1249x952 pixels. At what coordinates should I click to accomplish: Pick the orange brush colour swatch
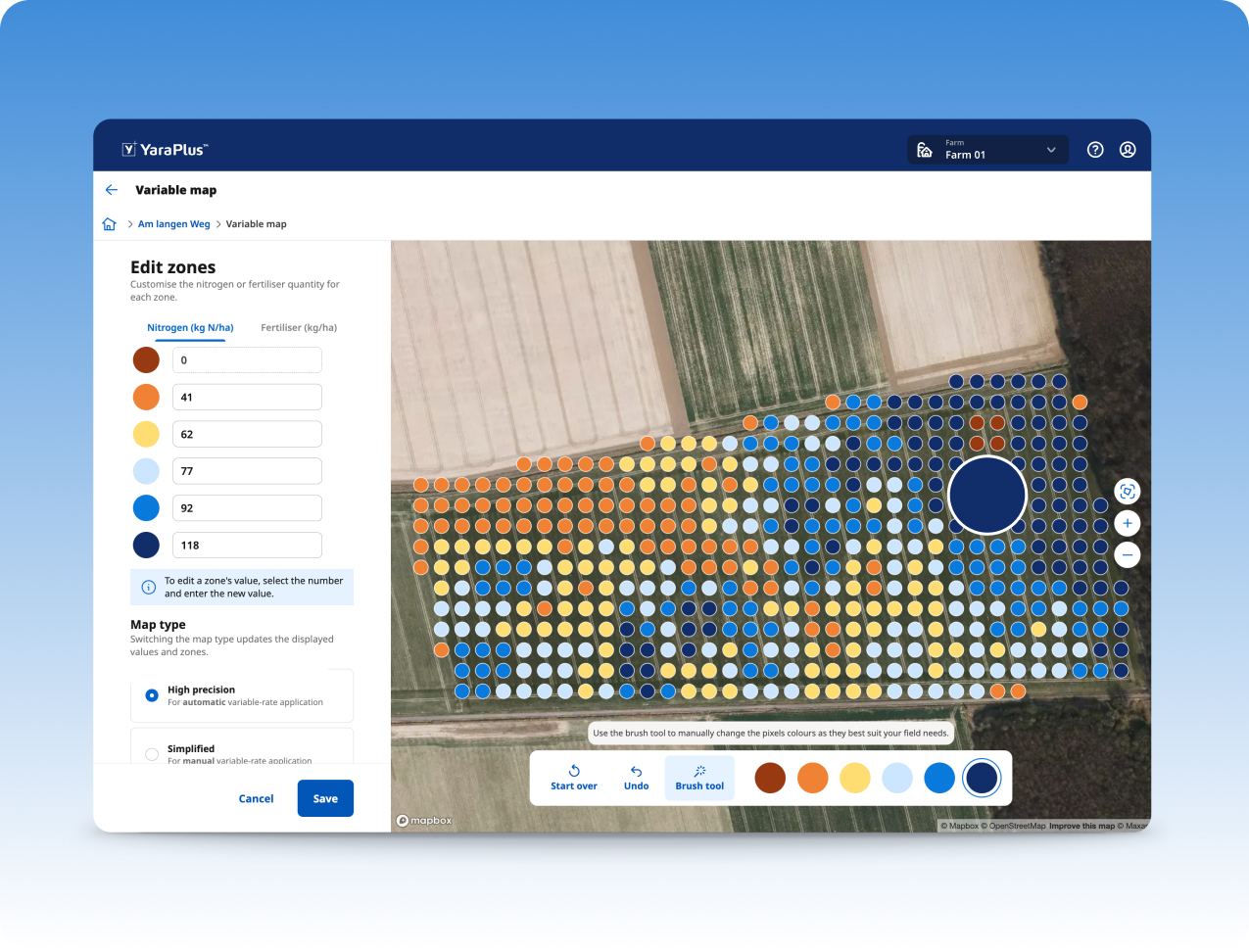pos(812,778)
